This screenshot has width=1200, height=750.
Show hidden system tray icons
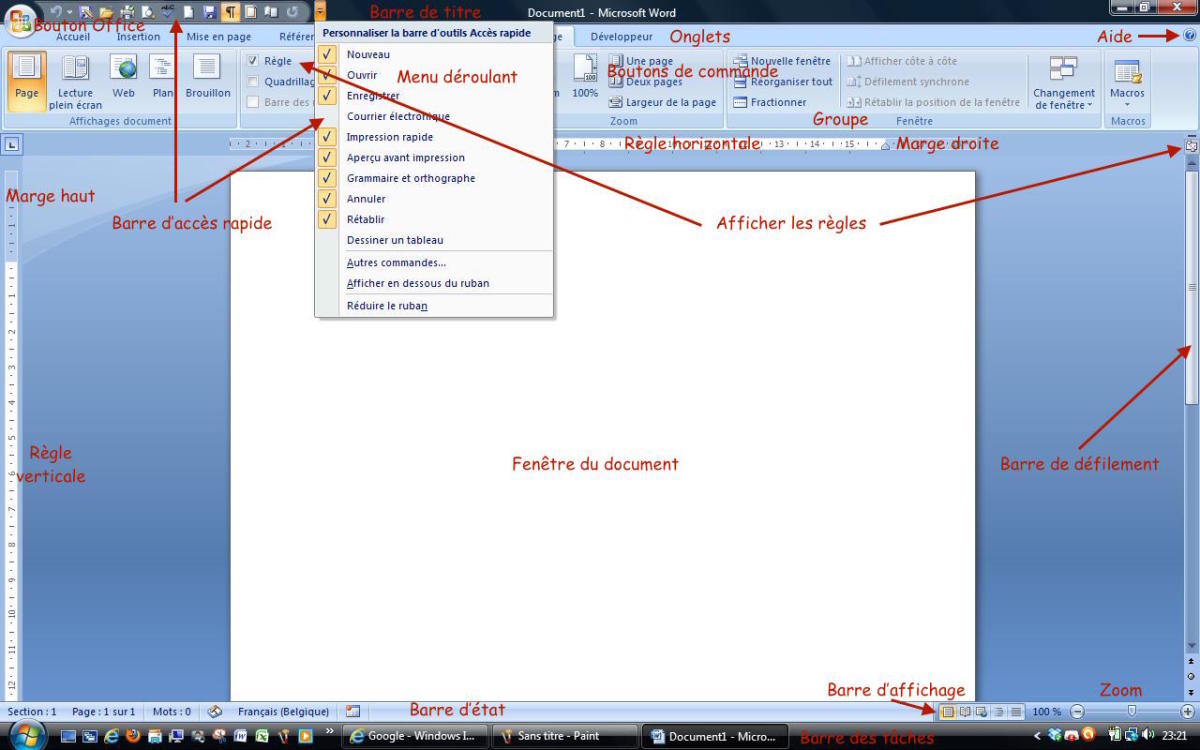[1036, 737]
